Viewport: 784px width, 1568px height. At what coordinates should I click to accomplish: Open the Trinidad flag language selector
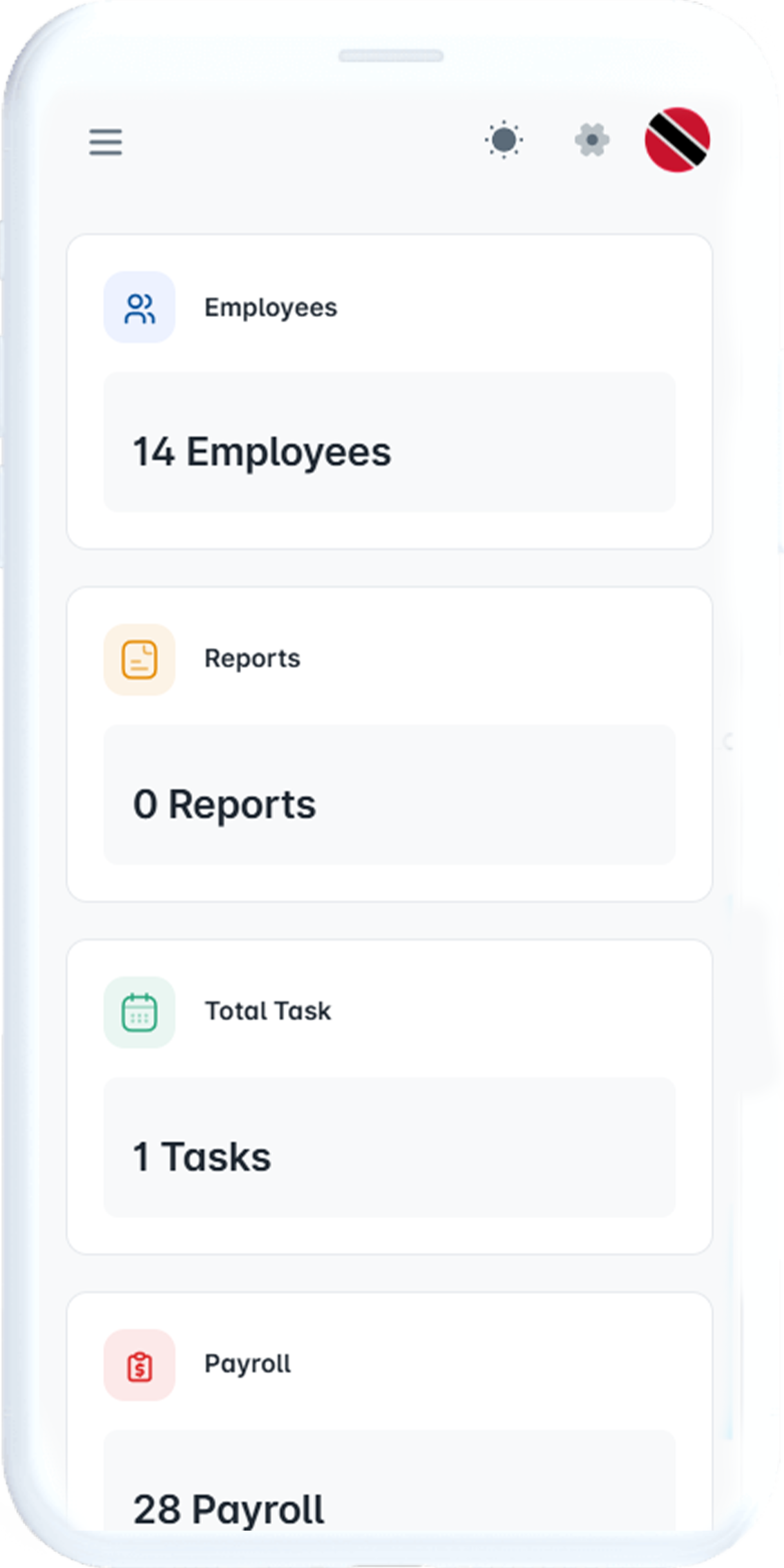[677, 140]
